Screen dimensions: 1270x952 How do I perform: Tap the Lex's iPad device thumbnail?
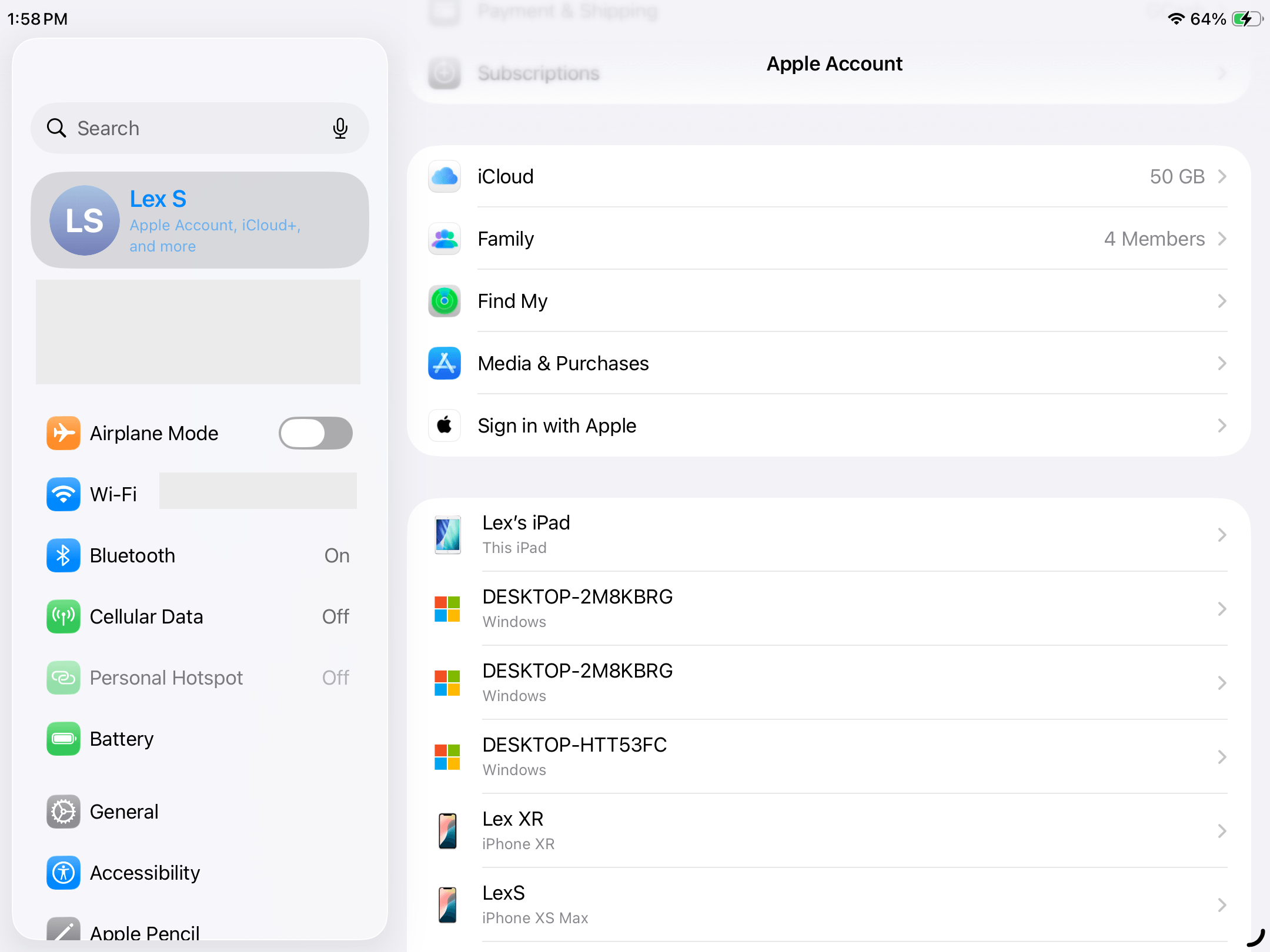click(447, 535)
